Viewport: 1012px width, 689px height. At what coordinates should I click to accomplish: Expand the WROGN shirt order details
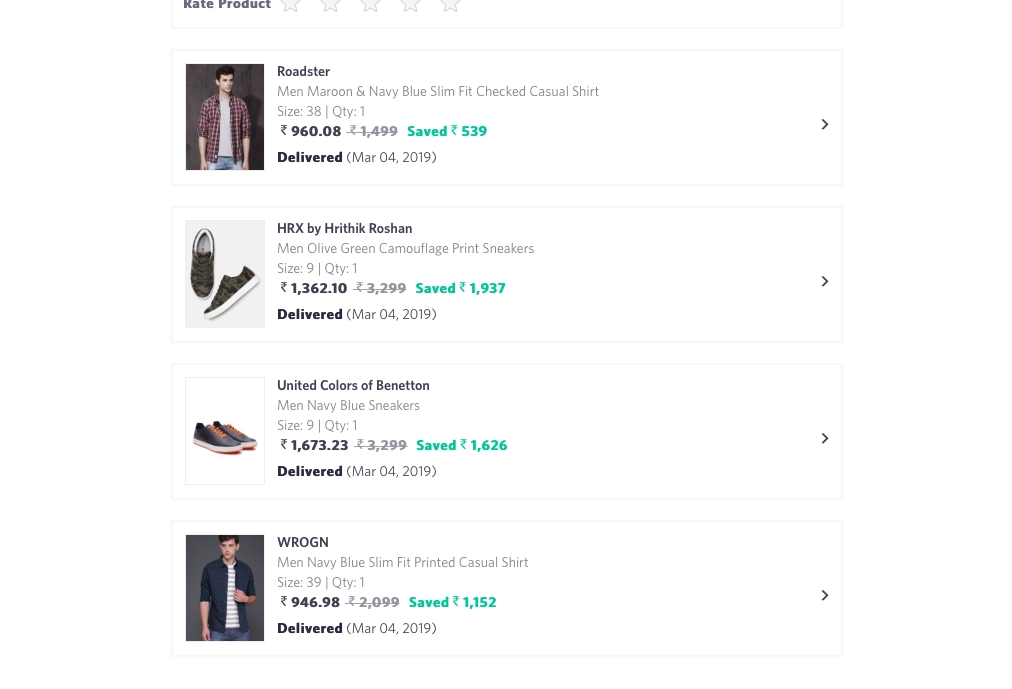pyautogui.click(x=824, y=594)
